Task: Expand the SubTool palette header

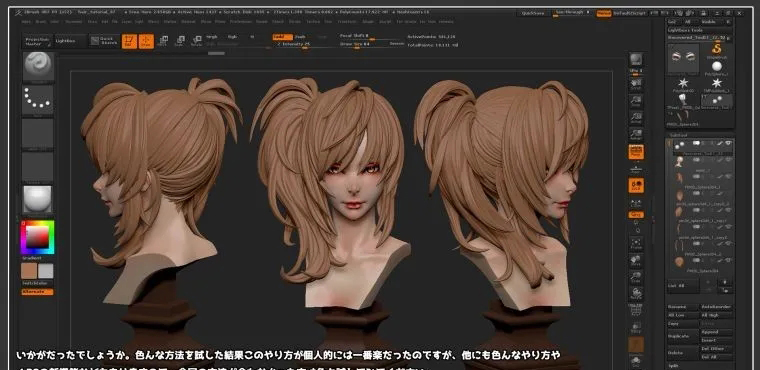Action: tap(699, 135)
